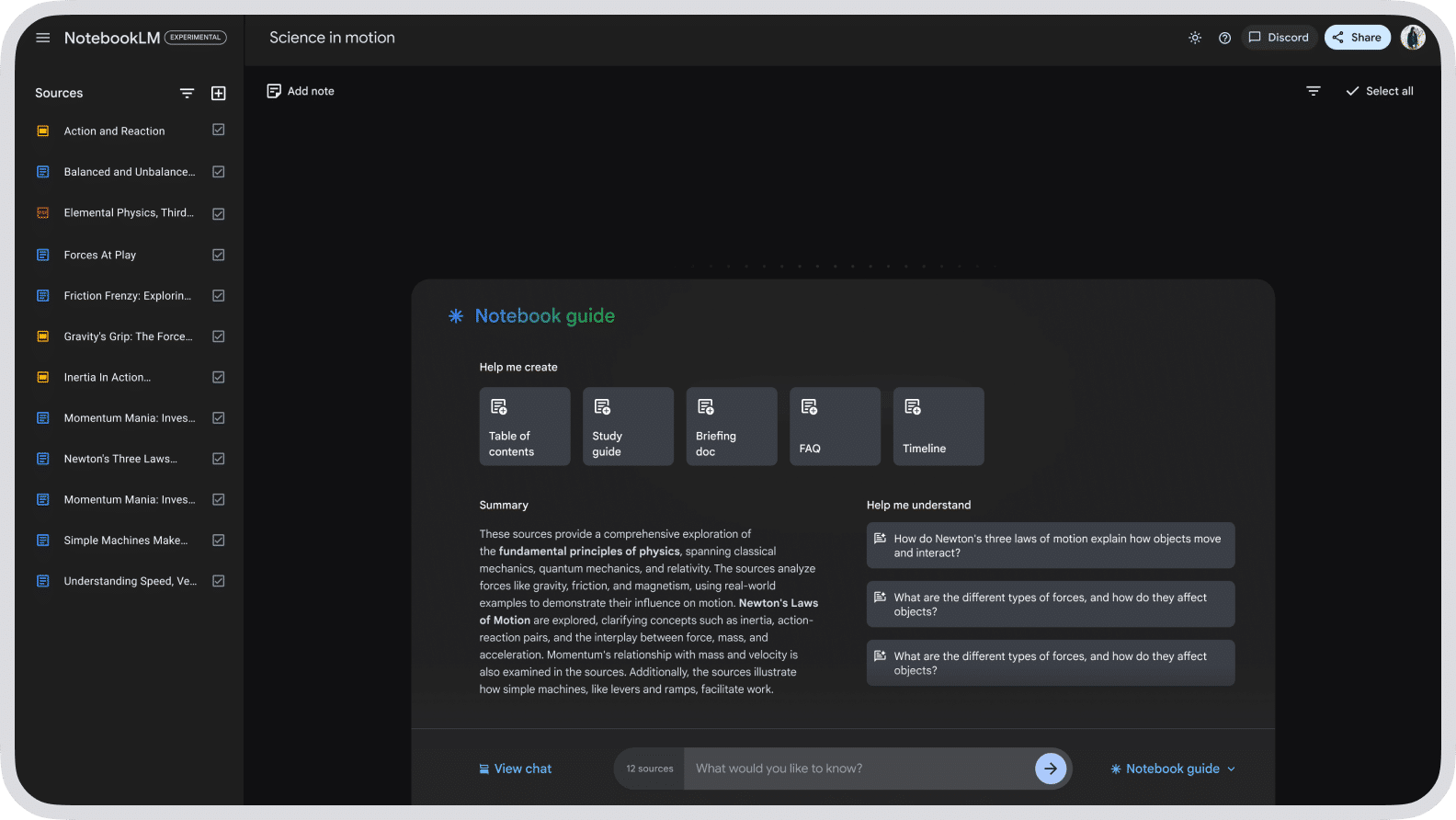The width and height of the screenshot is (1456, 820).
Task: Submit the chat query with arrow button
Action: [1051, 769]
